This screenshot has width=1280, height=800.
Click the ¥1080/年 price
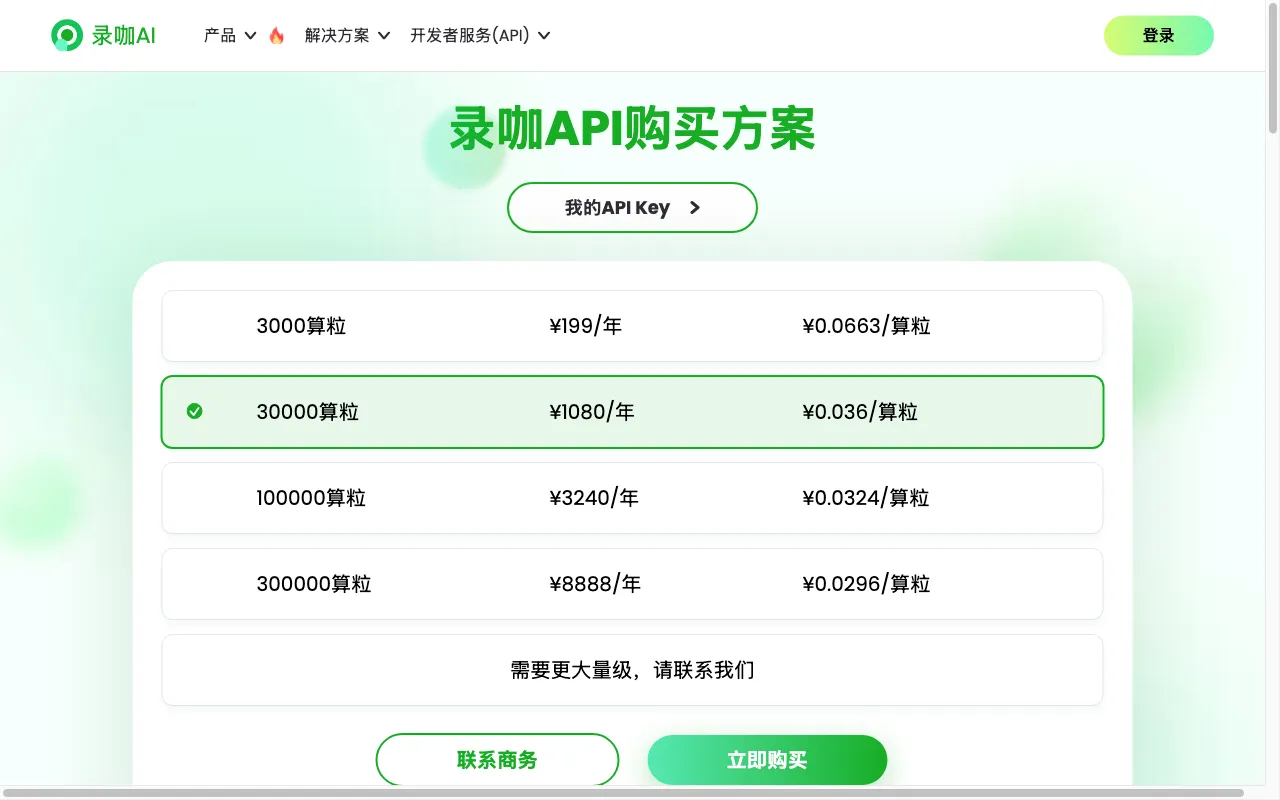pos(592,412)
